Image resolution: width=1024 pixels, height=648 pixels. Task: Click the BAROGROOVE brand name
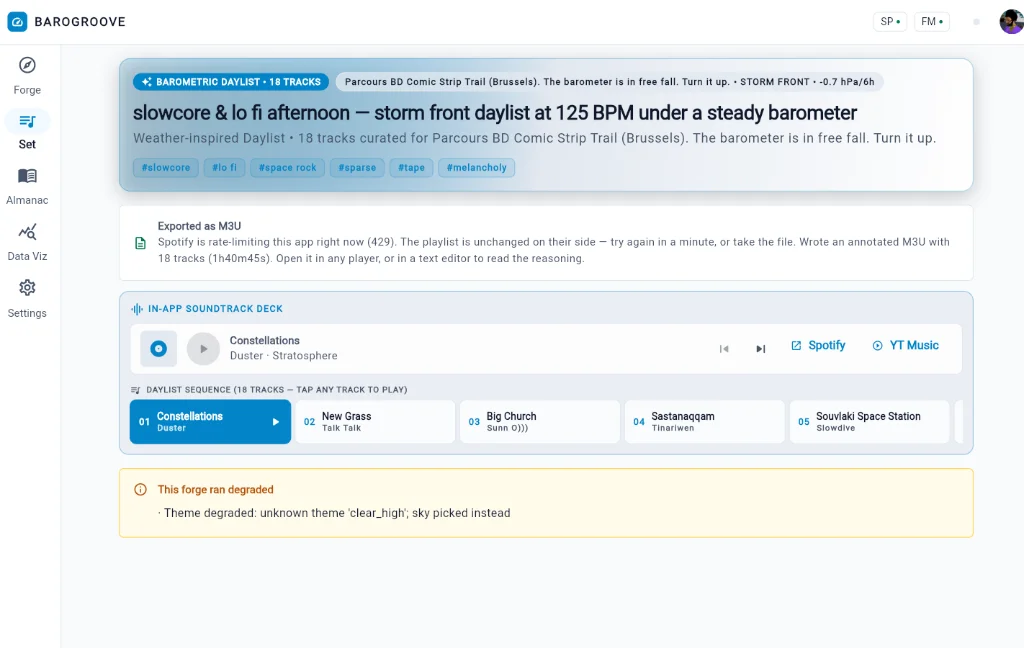[x=80, y=22]
